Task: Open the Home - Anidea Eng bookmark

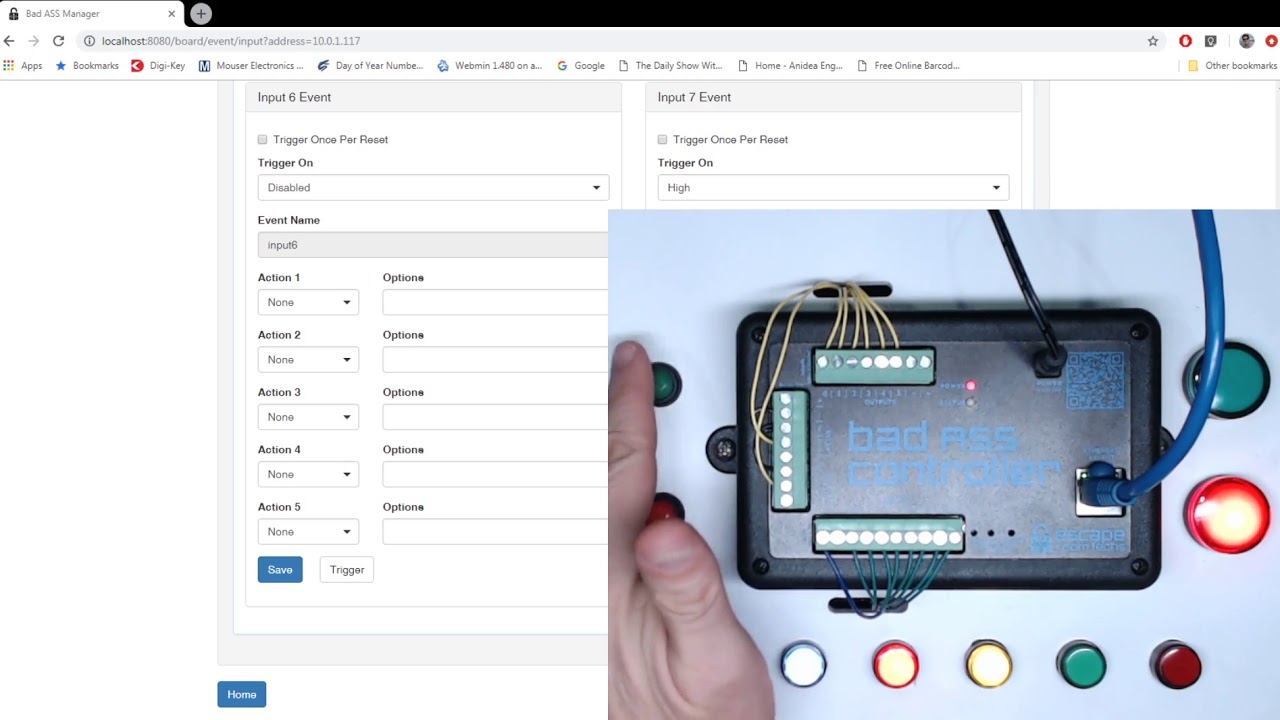Action: 790,66
